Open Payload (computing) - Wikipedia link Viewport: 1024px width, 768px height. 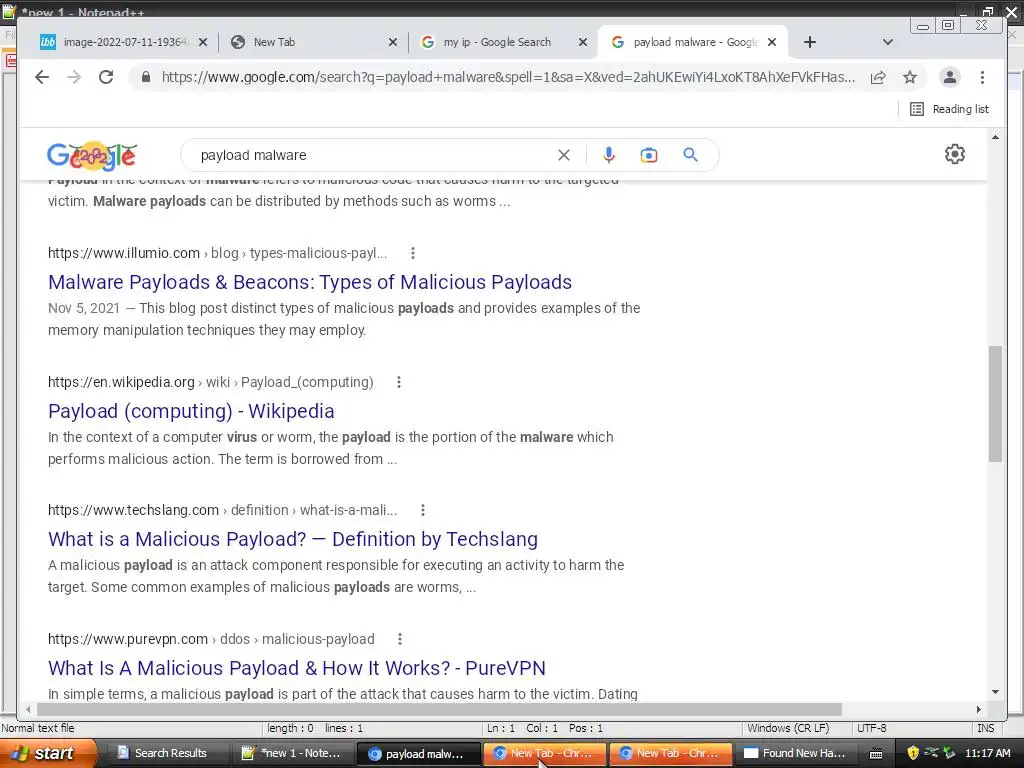191,411
